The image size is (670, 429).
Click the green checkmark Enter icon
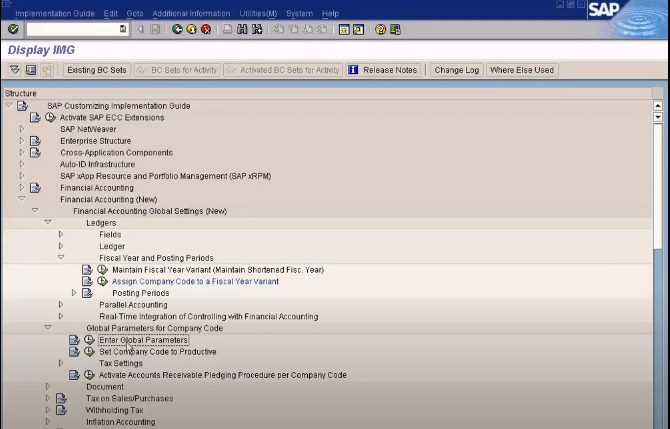pos(13,29)
